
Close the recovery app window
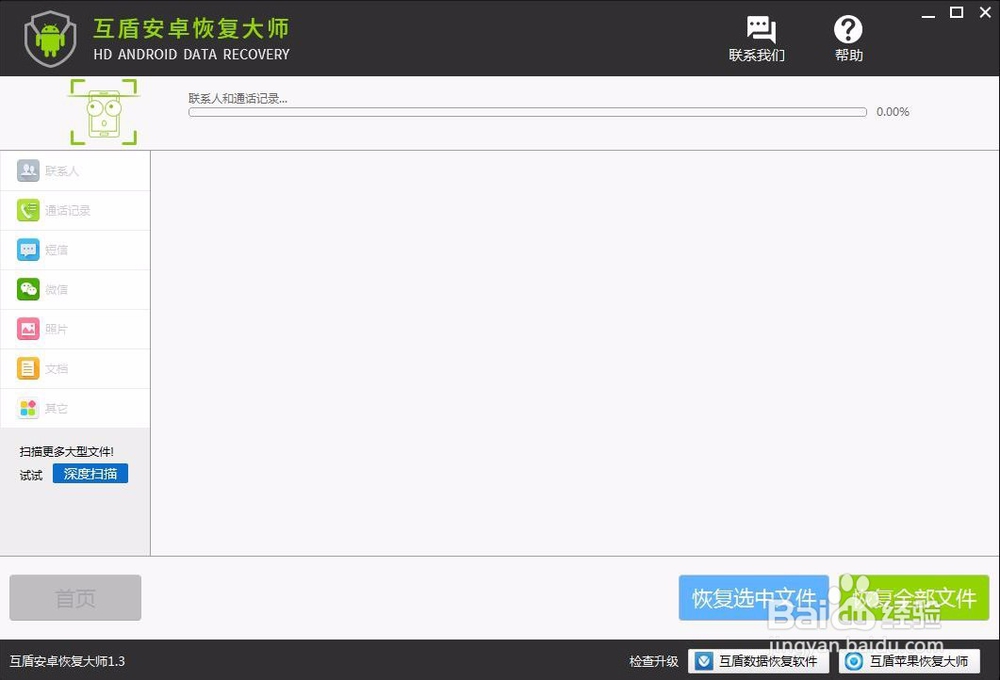pyautogui.click(x=985, y=12)
